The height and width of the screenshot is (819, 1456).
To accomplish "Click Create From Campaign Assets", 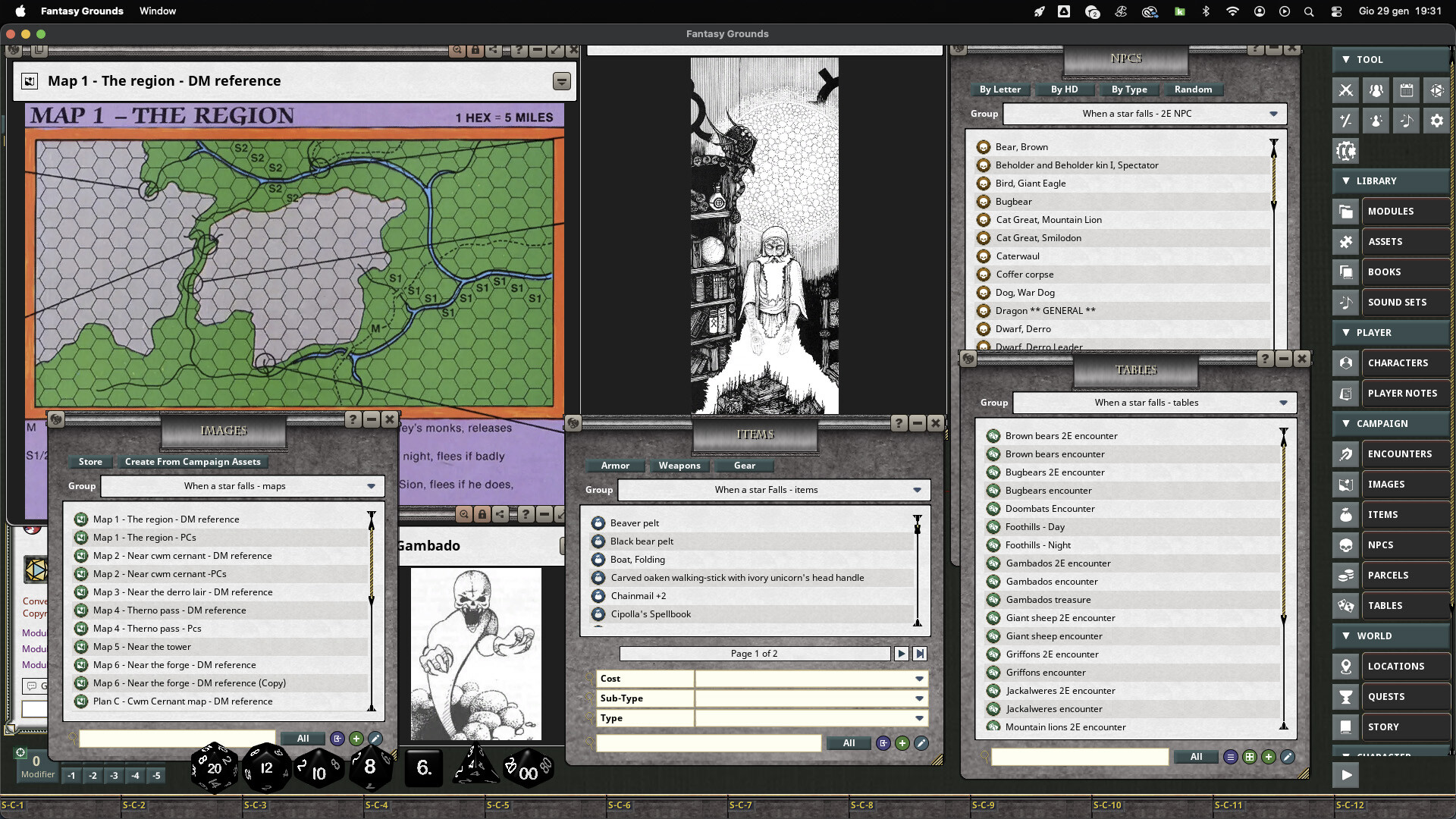I will tap(193, 462).
